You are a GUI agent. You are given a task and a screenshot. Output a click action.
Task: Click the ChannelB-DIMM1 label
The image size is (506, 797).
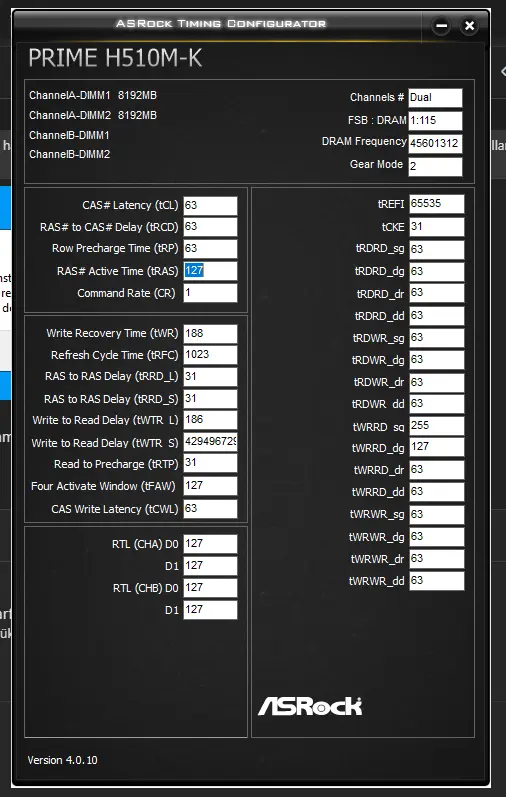[70, 135]
